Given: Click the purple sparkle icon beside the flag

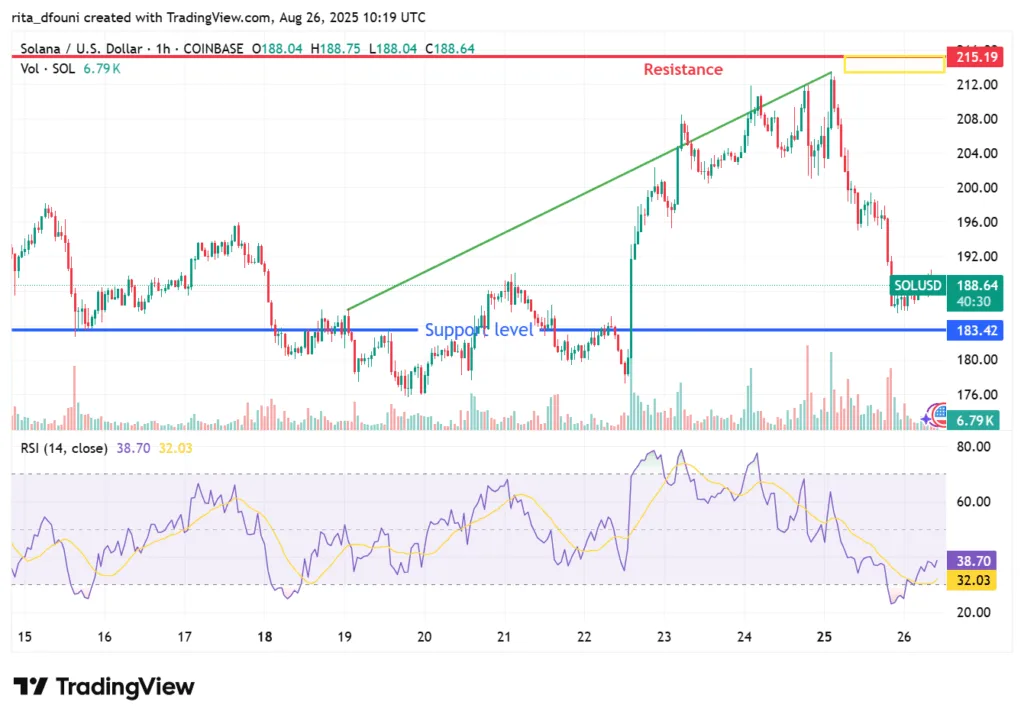Looking at the screenshot, I should pos(927,418).
